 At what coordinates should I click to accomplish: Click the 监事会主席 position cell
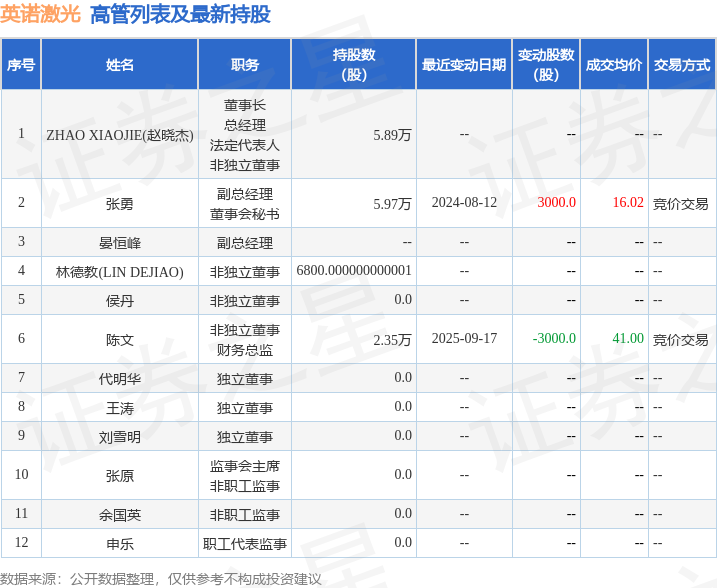[x=245, y=466]
